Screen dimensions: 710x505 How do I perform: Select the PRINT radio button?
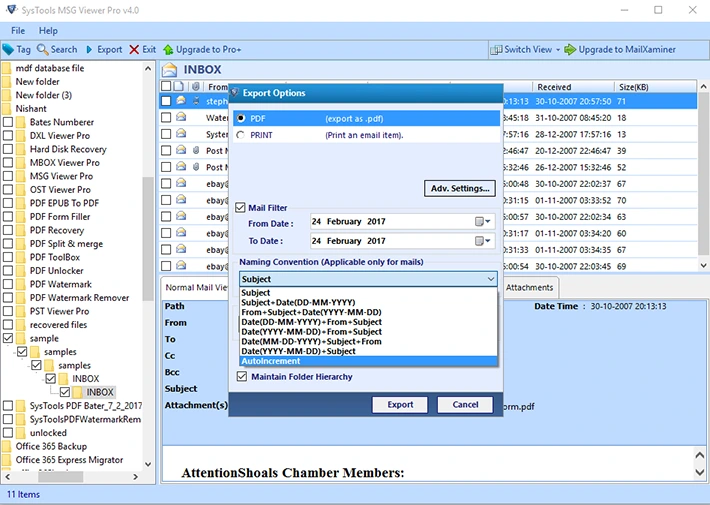[240, 135]
